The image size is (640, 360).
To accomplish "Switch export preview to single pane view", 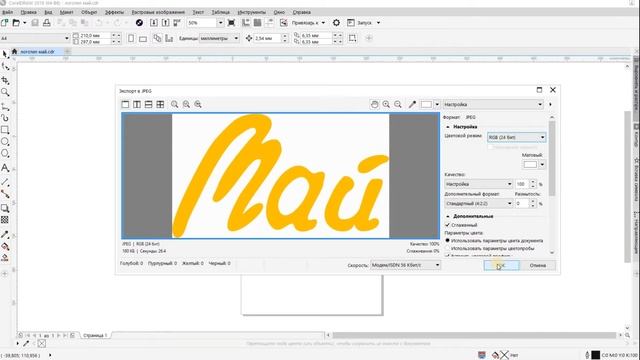I will [125, 104].
